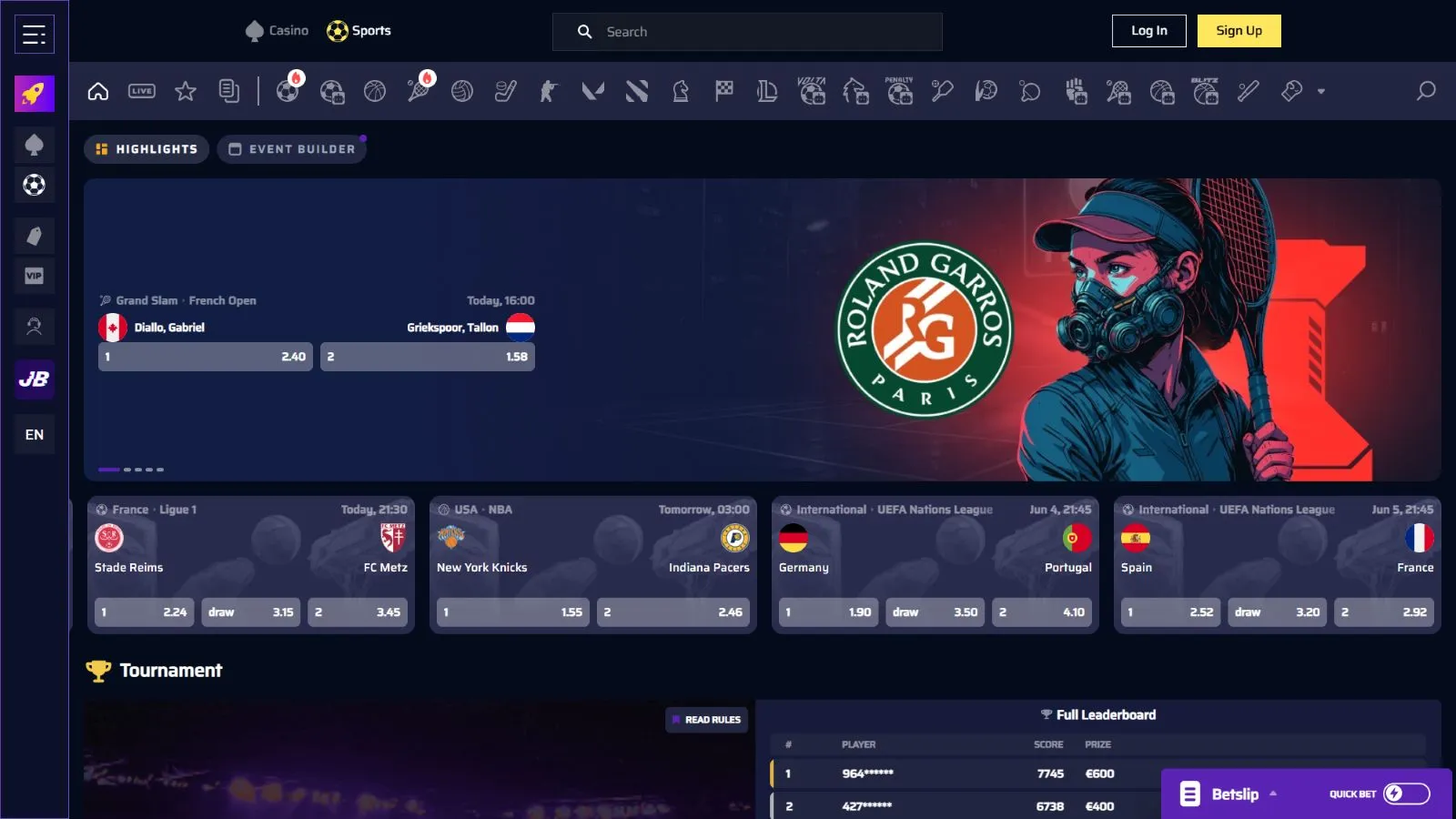This screenshot has width=1456, height=819.
Task: Click the Read Rules button
Action: tap(706, 720)
